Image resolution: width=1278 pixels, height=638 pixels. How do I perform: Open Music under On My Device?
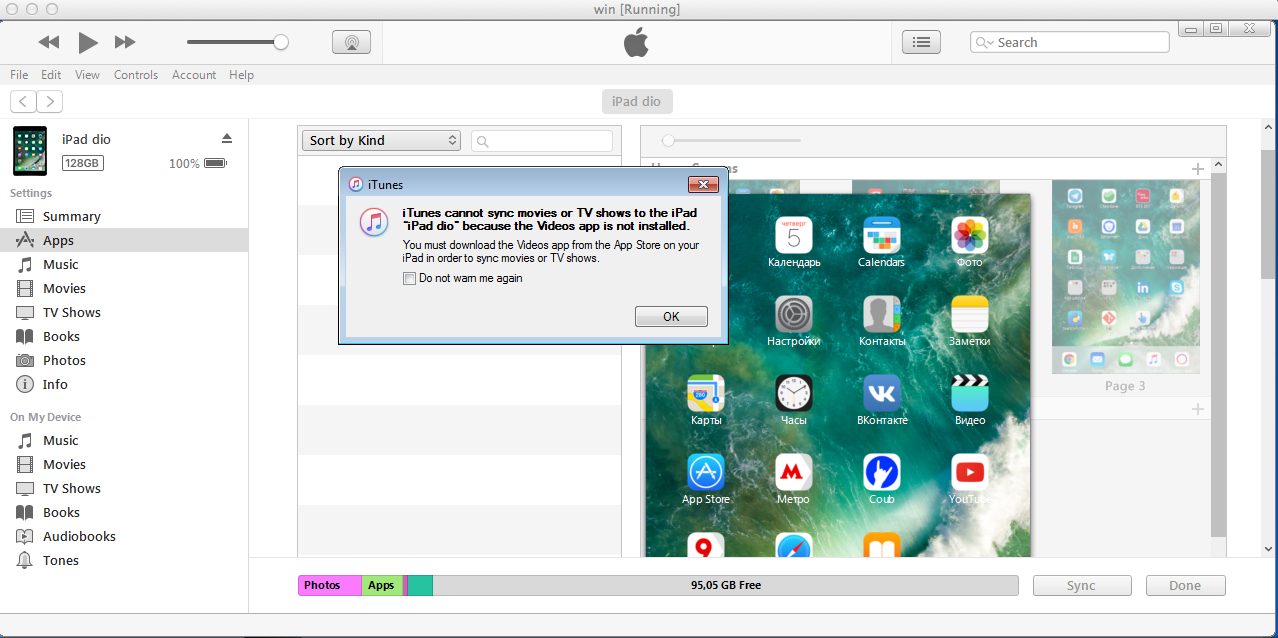(x=124, y=440)
